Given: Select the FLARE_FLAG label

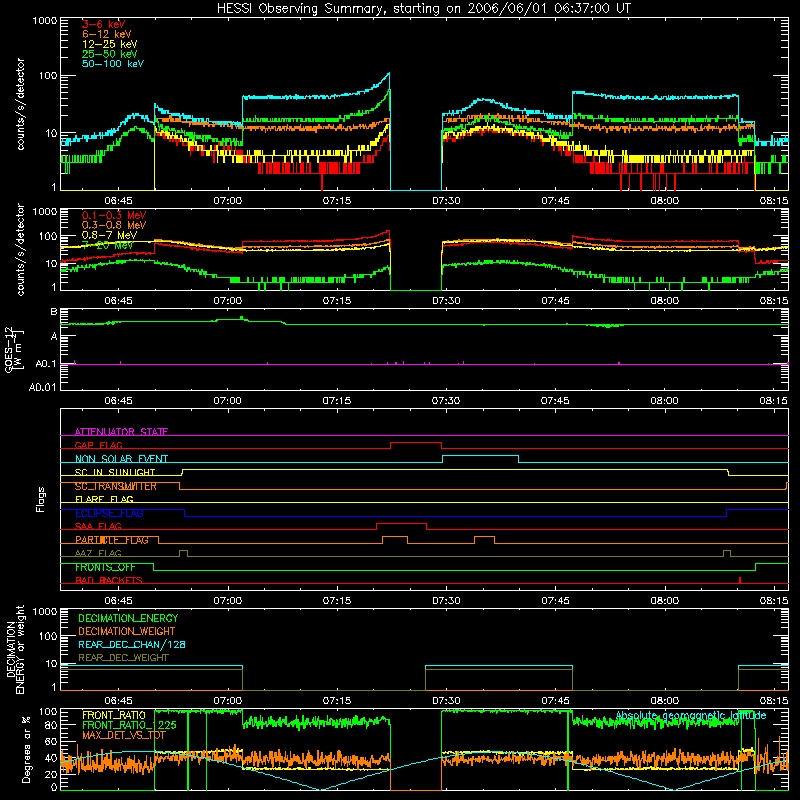Looking at the screenshot, I should [104, 499].
